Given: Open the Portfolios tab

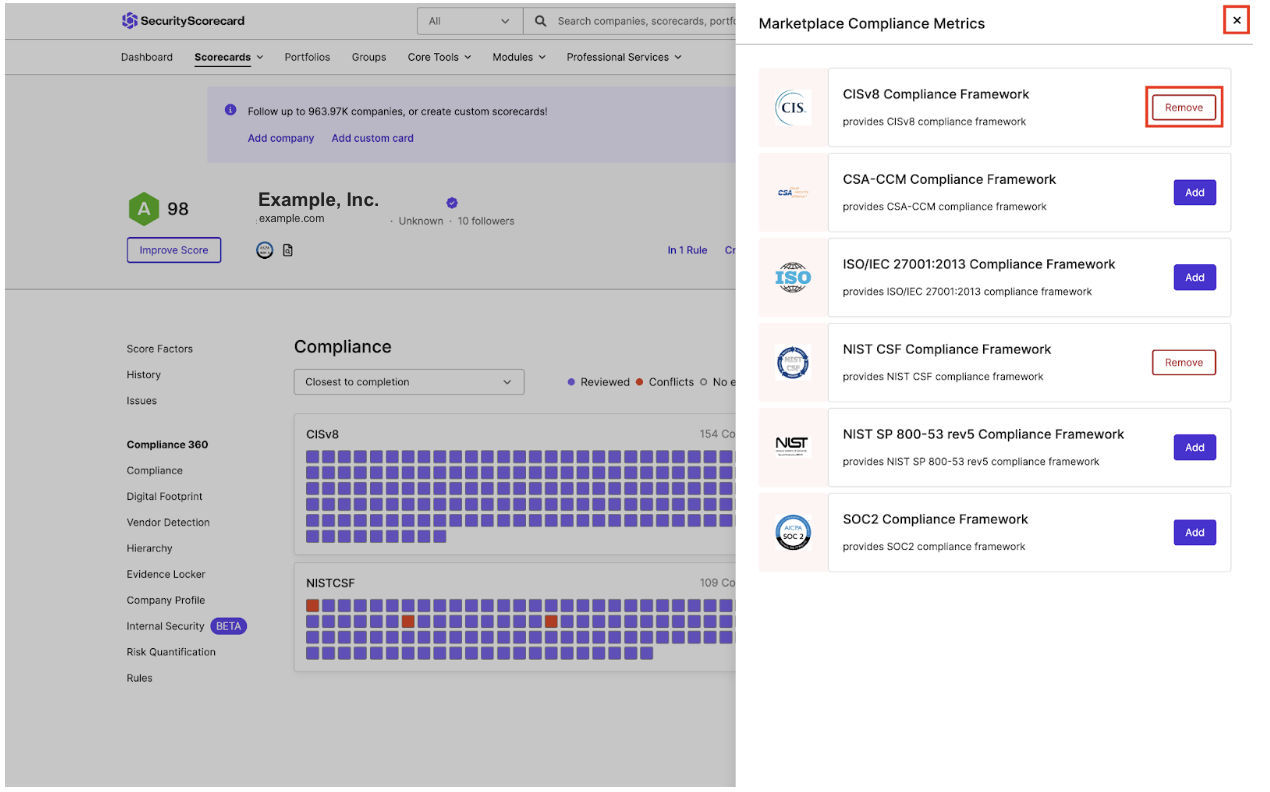Looking at the screenshot, I should pos(307,57).
